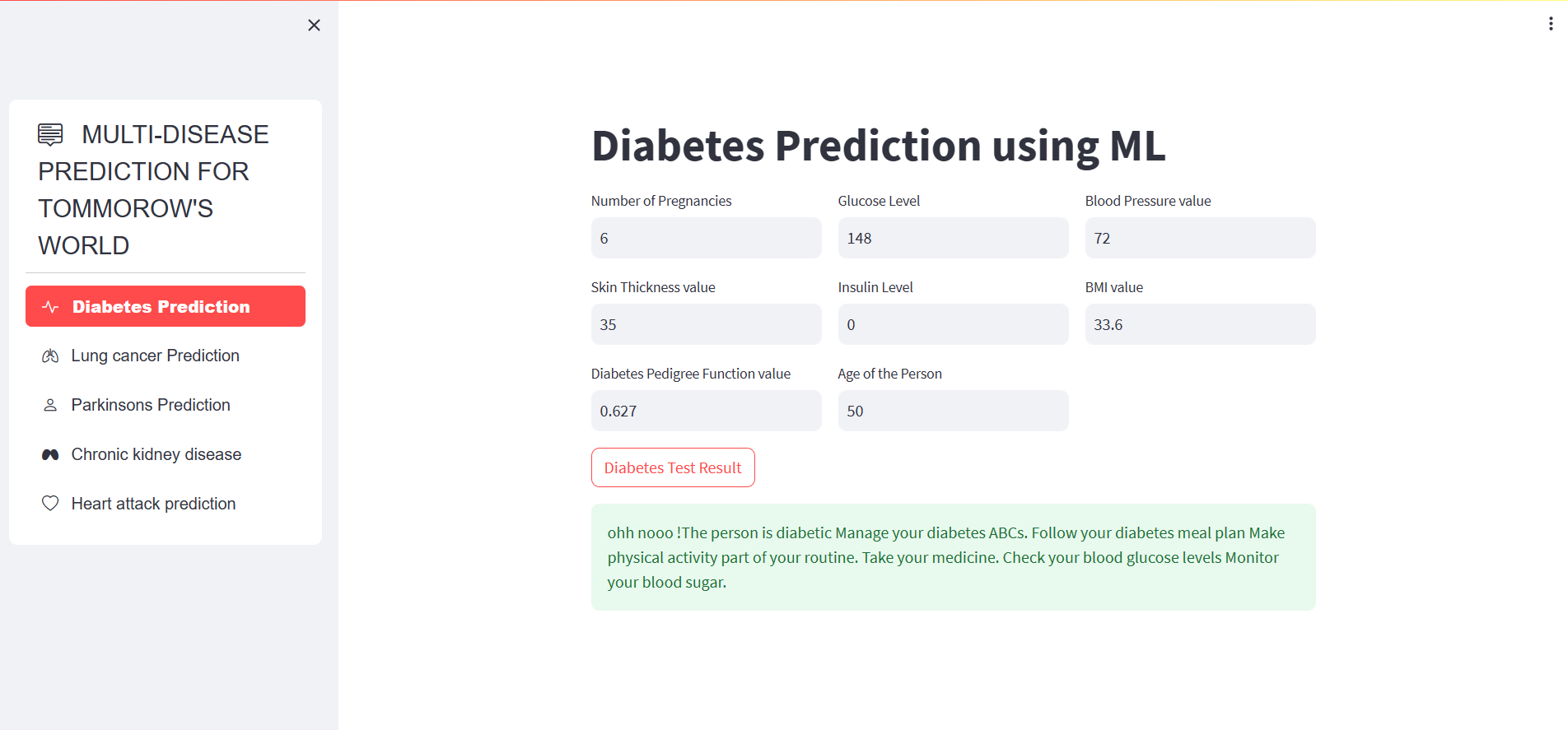Select the Number of Pregnancies field

click(706, 238)
